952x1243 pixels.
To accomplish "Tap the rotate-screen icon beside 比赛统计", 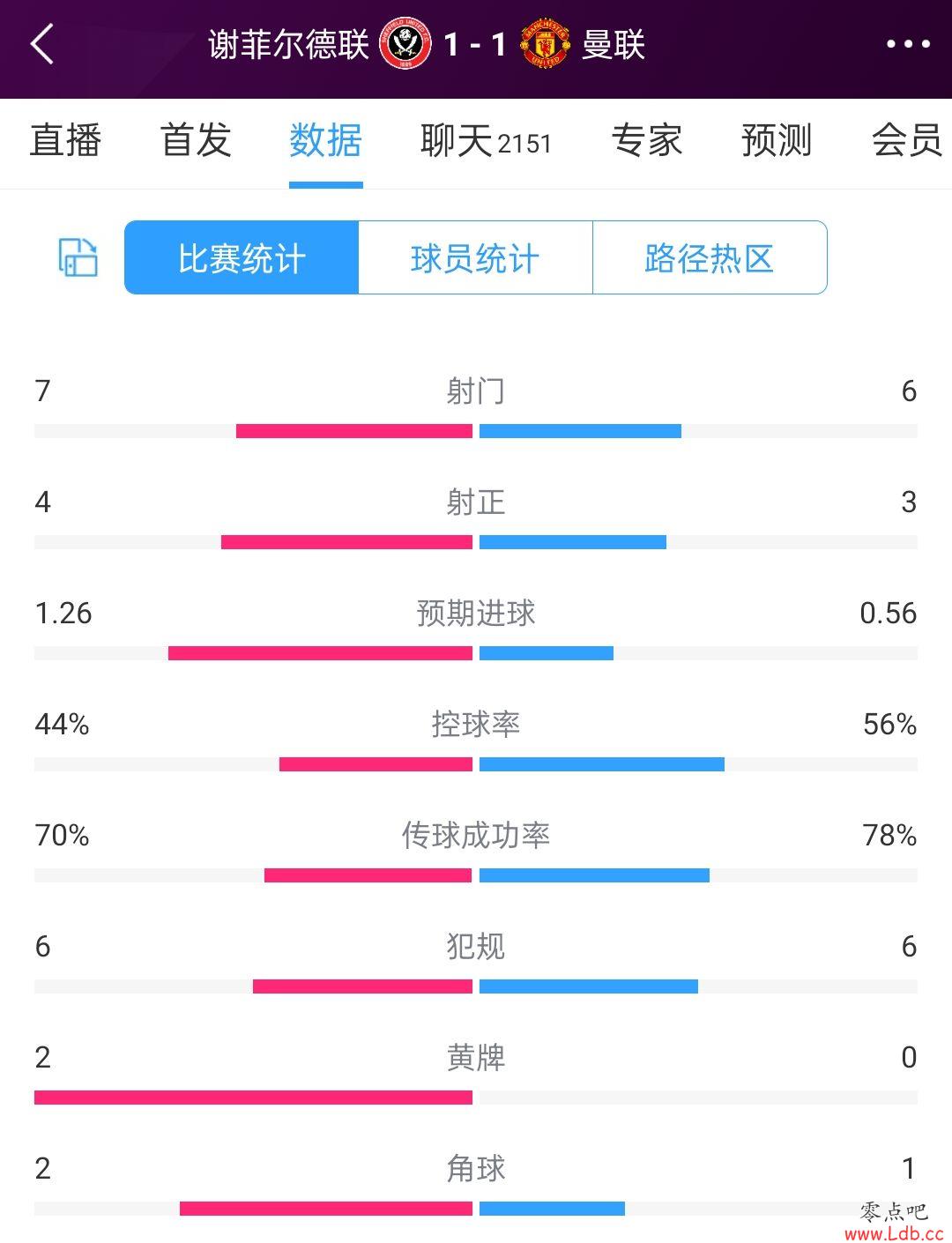I will (78, 257).
